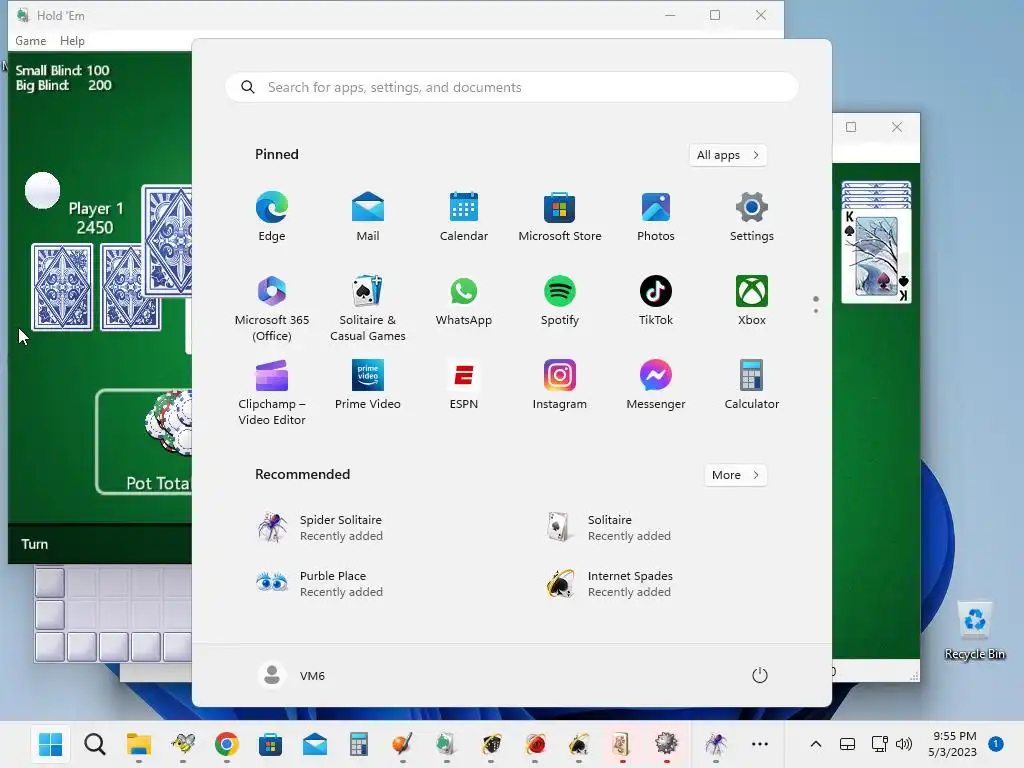Click the Recommended heading text
Viewport: 1024px width, 768px height.
coord(302,474)
